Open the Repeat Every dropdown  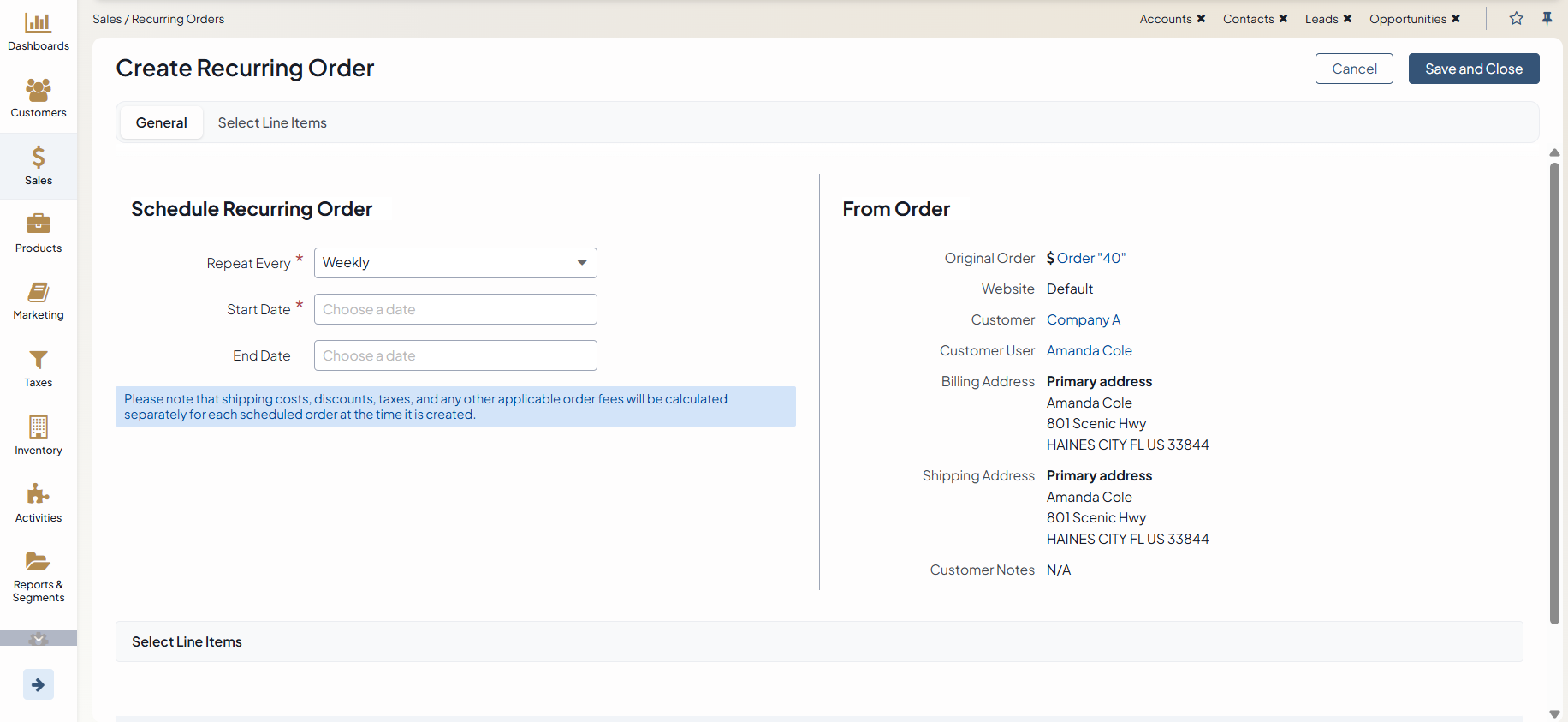pos(454,263)
